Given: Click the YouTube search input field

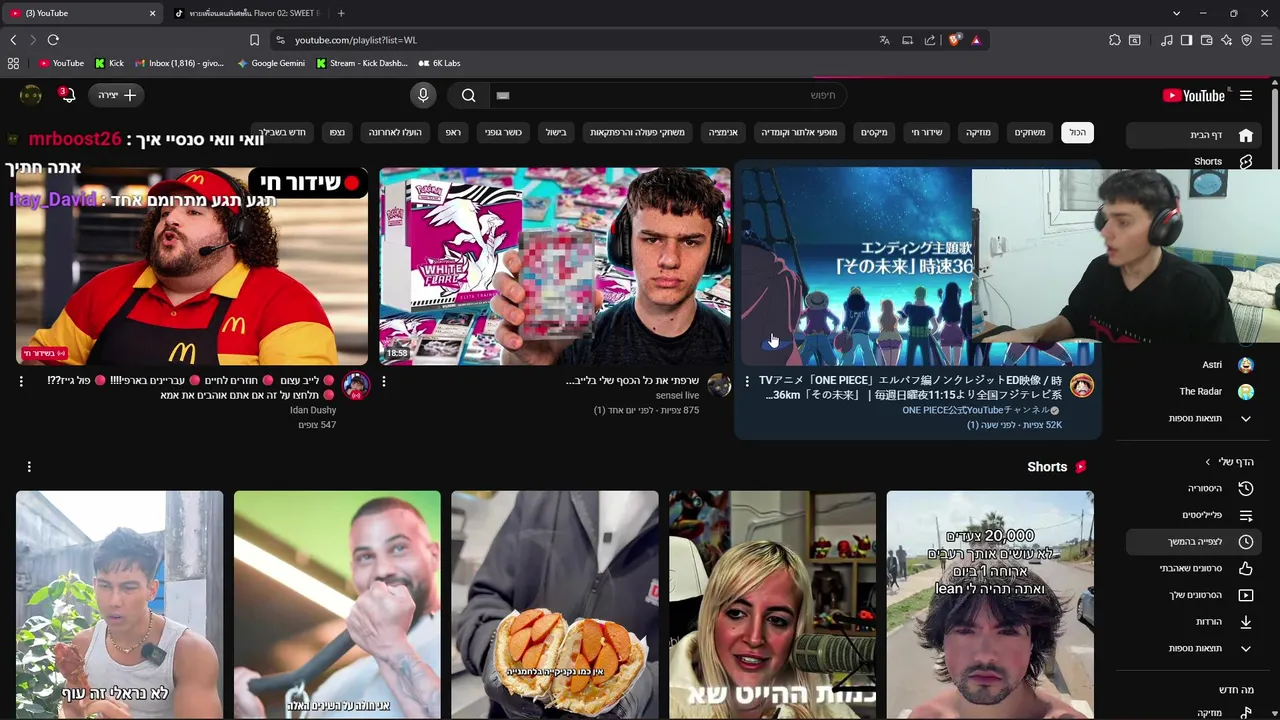Looking at the screenshot, I should [670, 95].
